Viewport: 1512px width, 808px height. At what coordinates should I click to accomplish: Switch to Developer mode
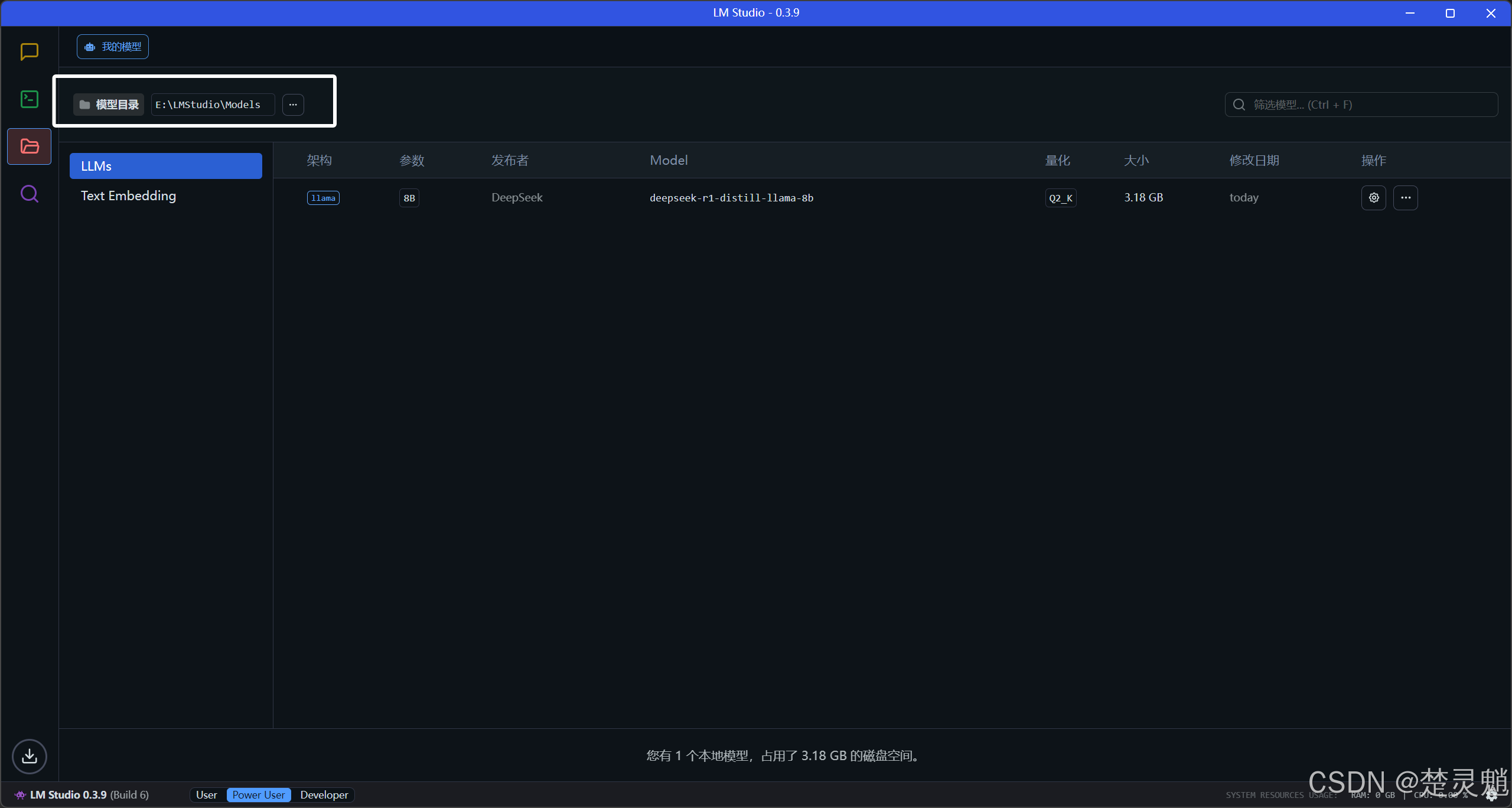click(324, 795)
